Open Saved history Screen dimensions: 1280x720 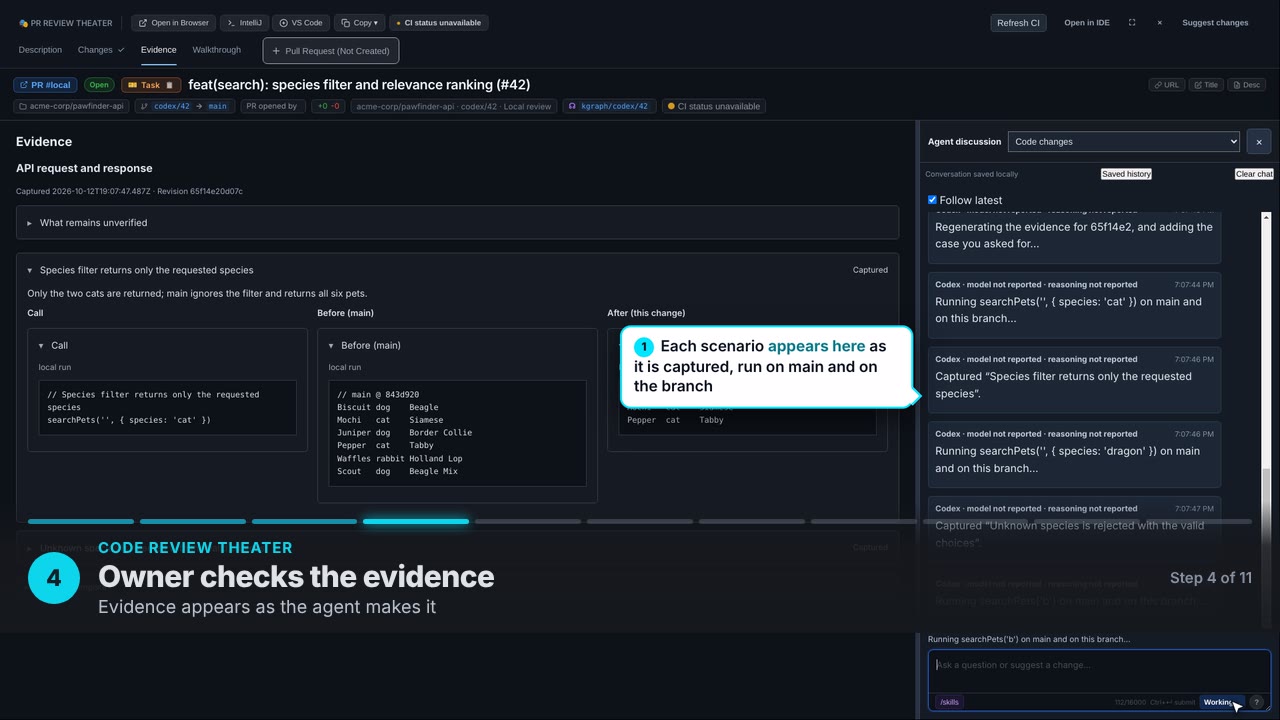pos(1126,174)
